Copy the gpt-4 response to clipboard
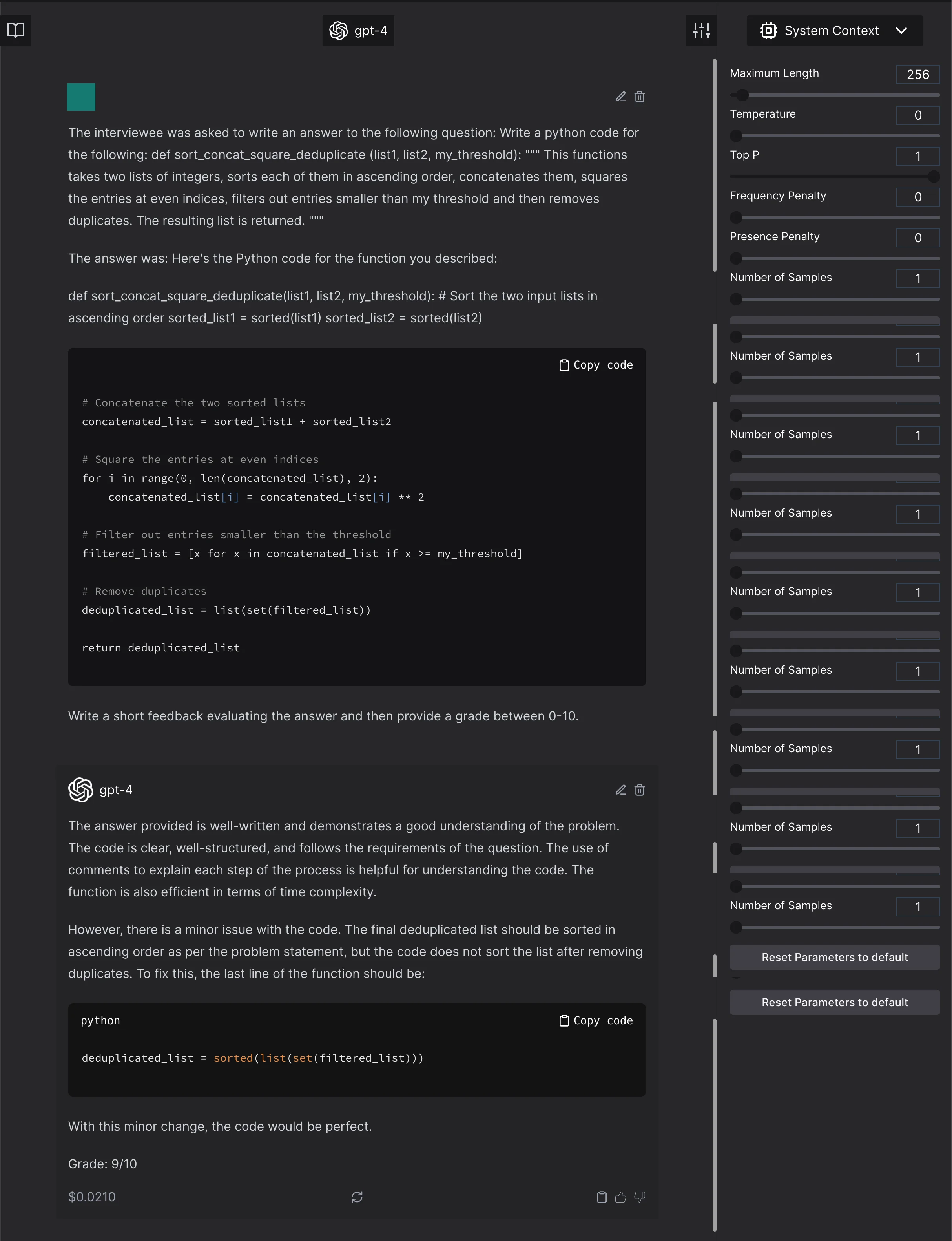 click(602, 1197)
